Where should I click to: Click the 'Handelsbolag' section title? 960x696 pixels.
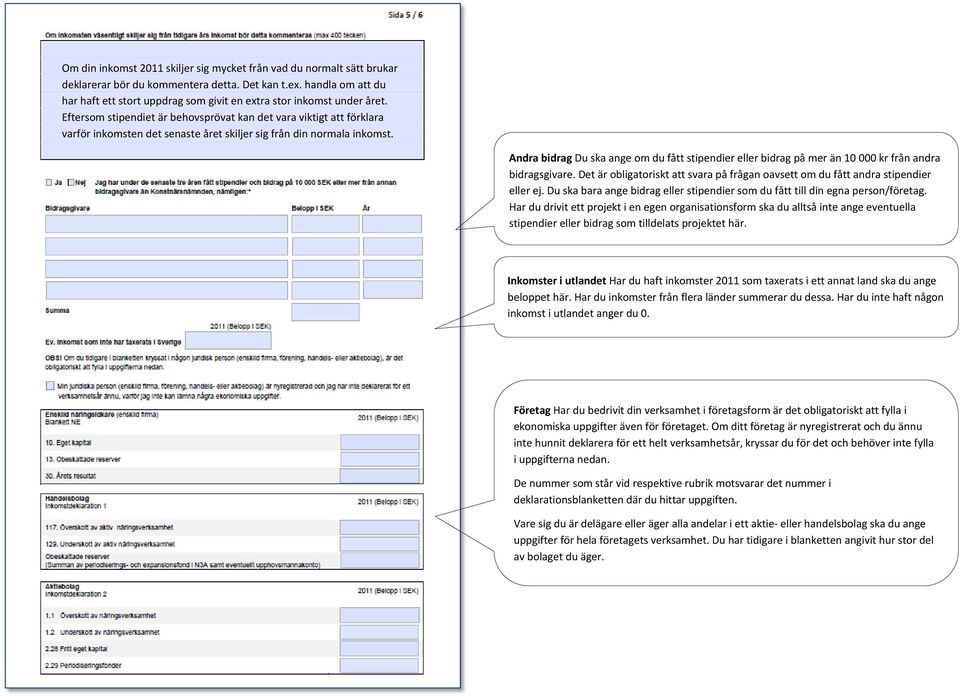(67, 498)
